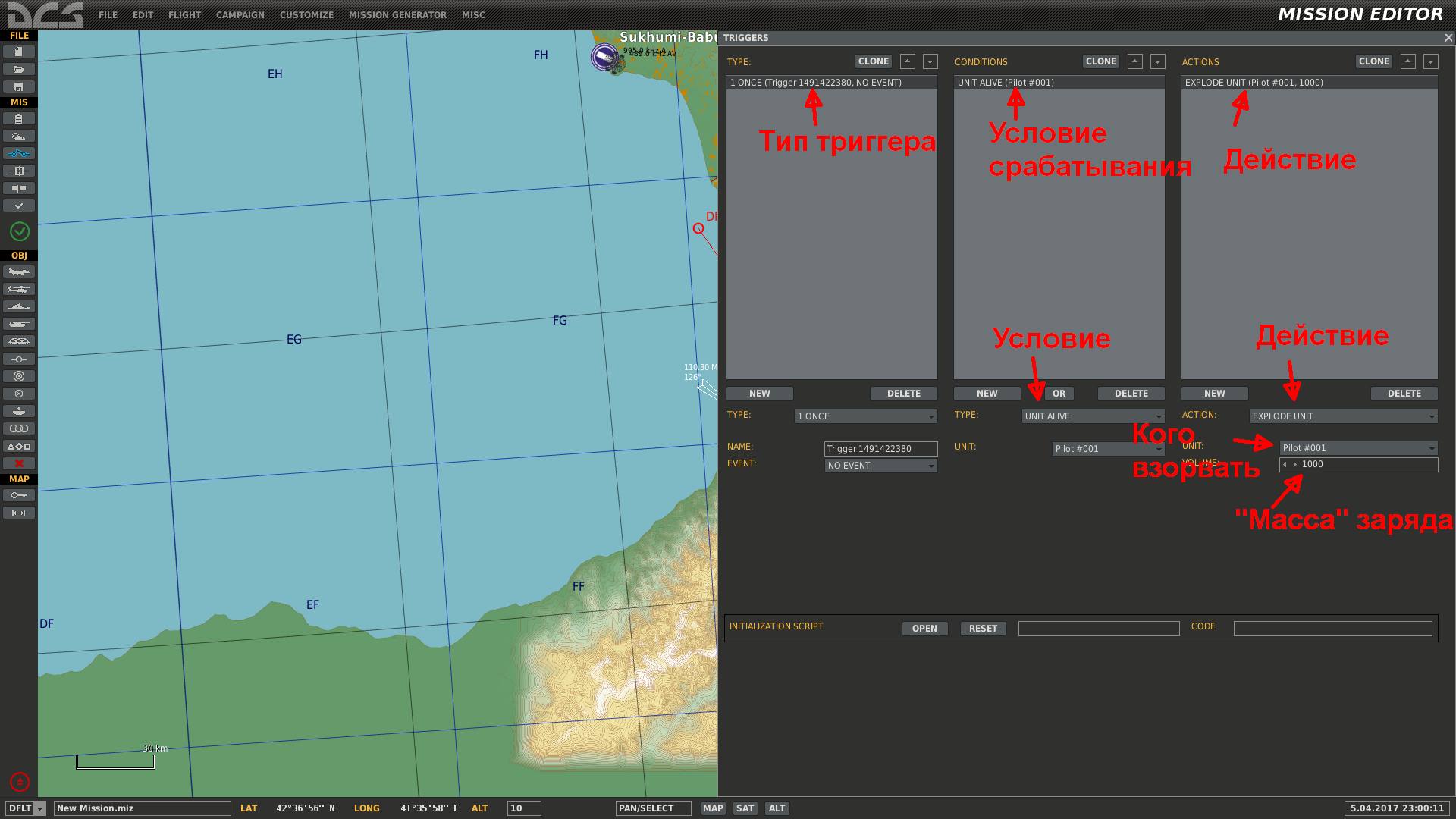Open the ACTION dropdown showing EXPLODE UNIT
1456x819 pixels.
click(1343, 416)
